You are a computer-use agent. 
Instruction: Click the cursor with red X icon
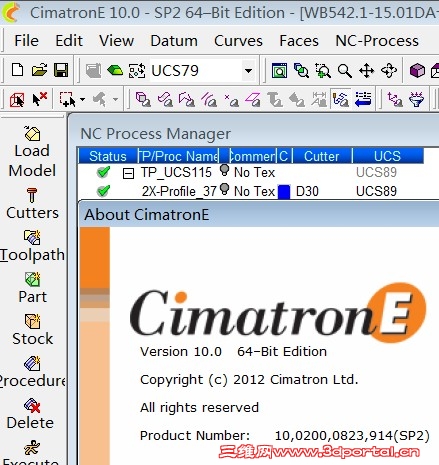(40, 99)
